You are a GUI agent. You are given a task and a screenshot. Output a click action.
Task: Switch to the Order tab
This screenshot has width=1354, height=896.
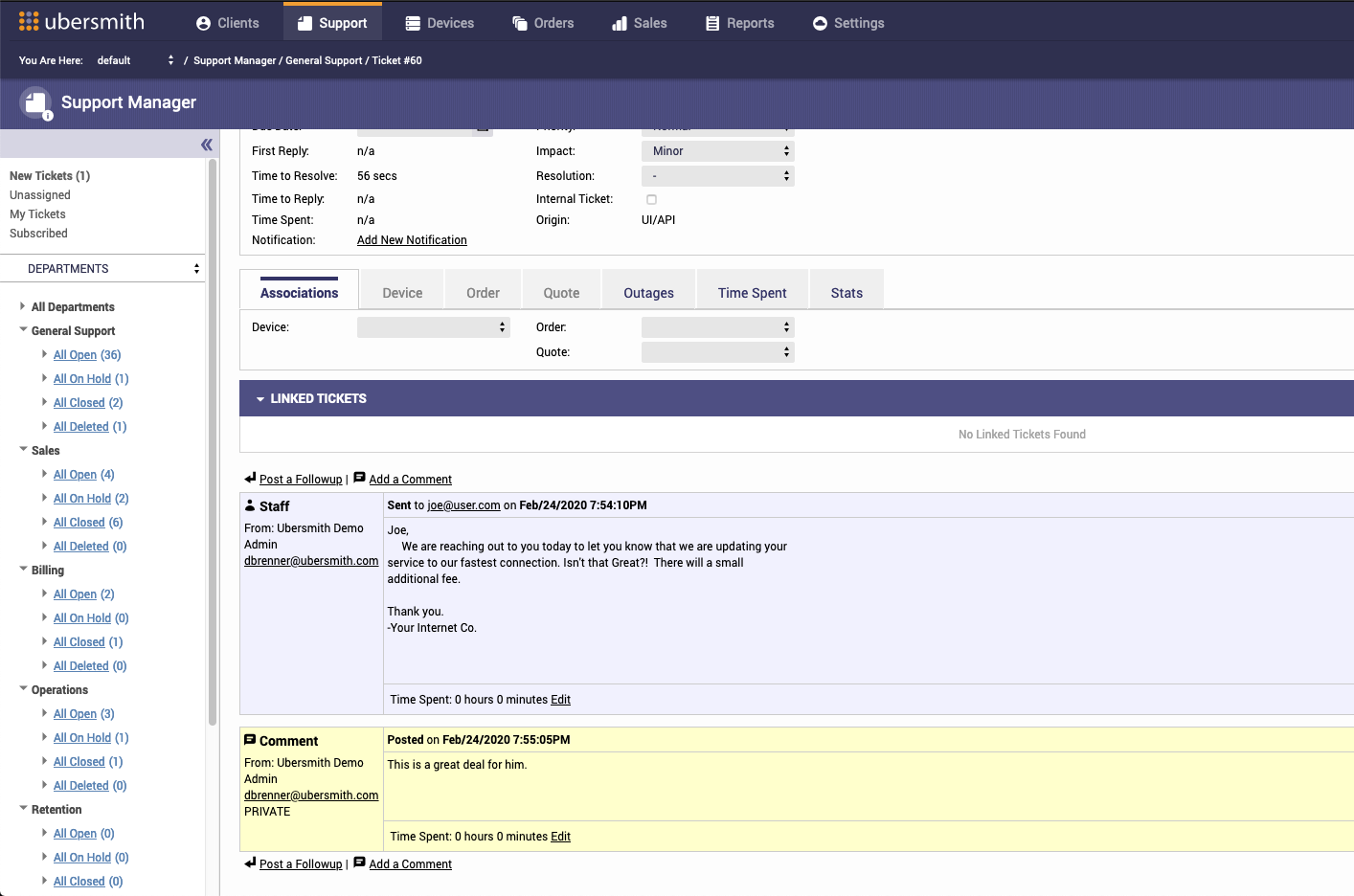(x=483, y=290)
